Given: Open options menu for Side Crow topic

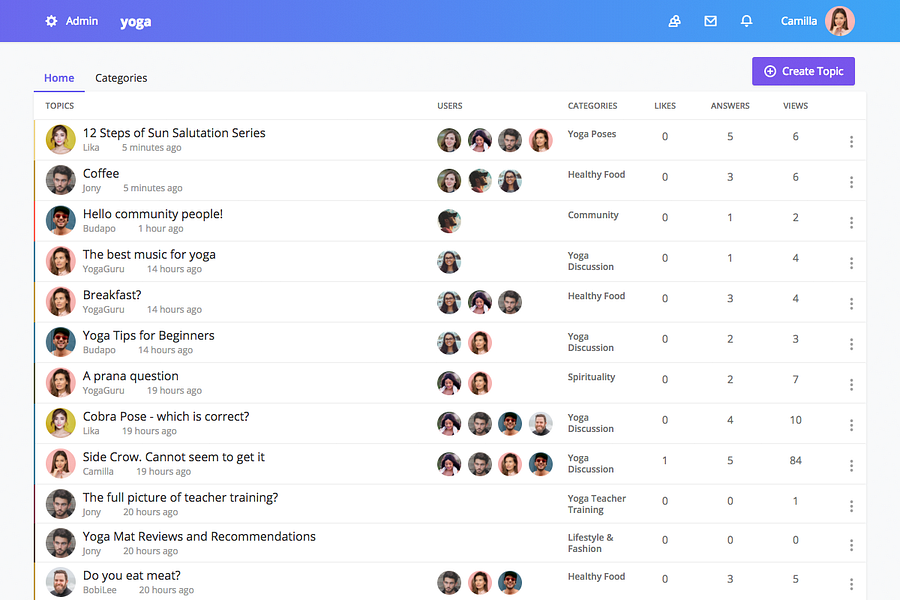Looking at the screenshot, I should point(851,465).
